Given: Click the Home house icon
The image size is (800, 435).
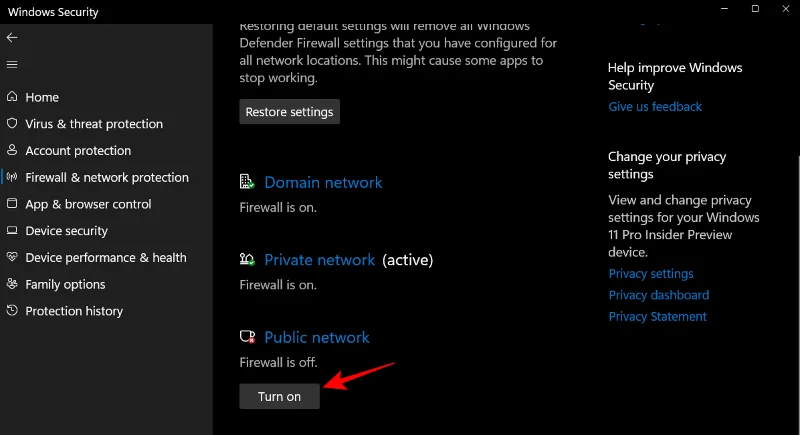Looking at the screenshot, I should point(12,96).
